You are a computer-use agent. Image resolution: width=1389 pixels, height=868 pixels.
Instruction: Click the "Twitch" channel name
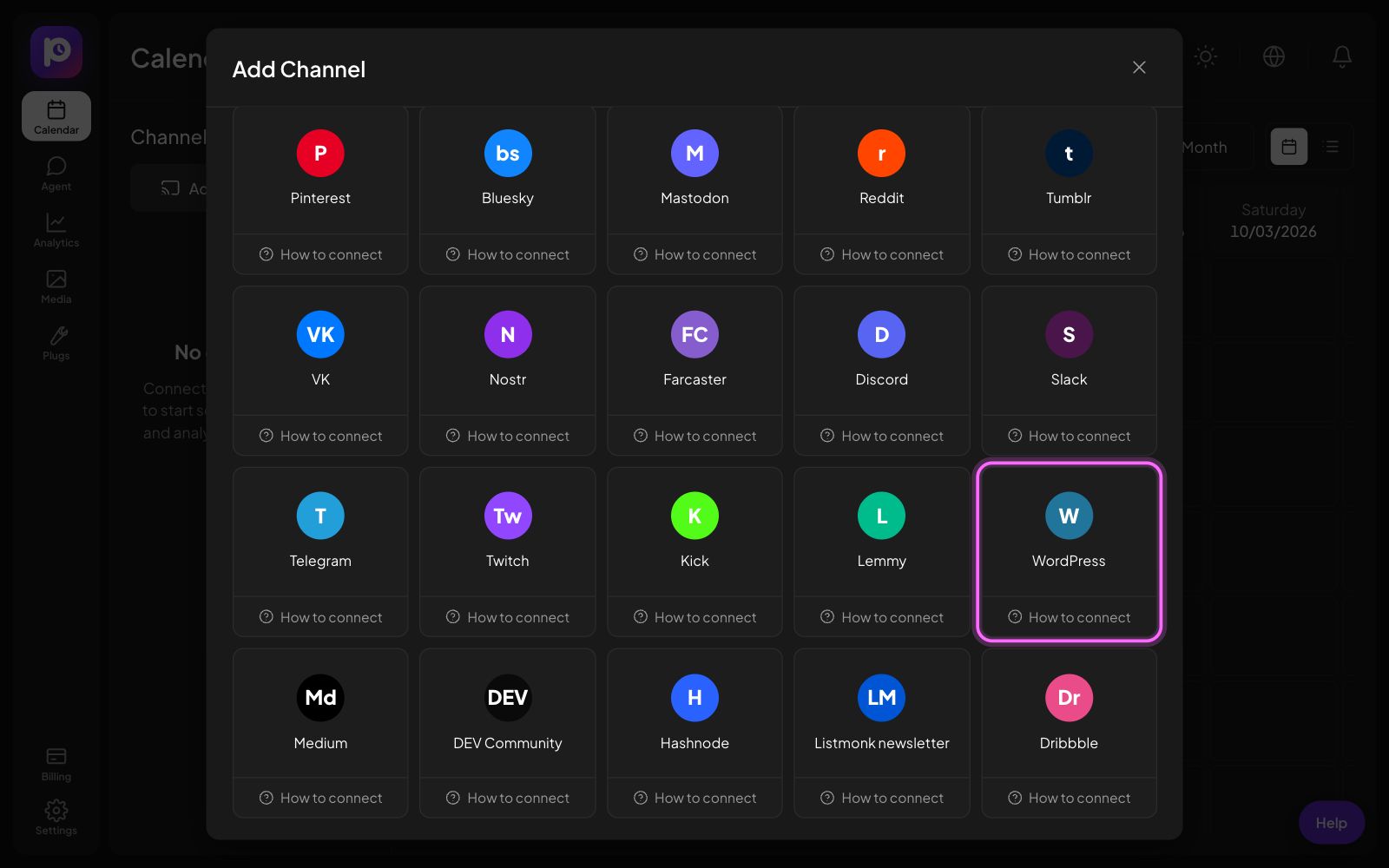coord(508,561)
